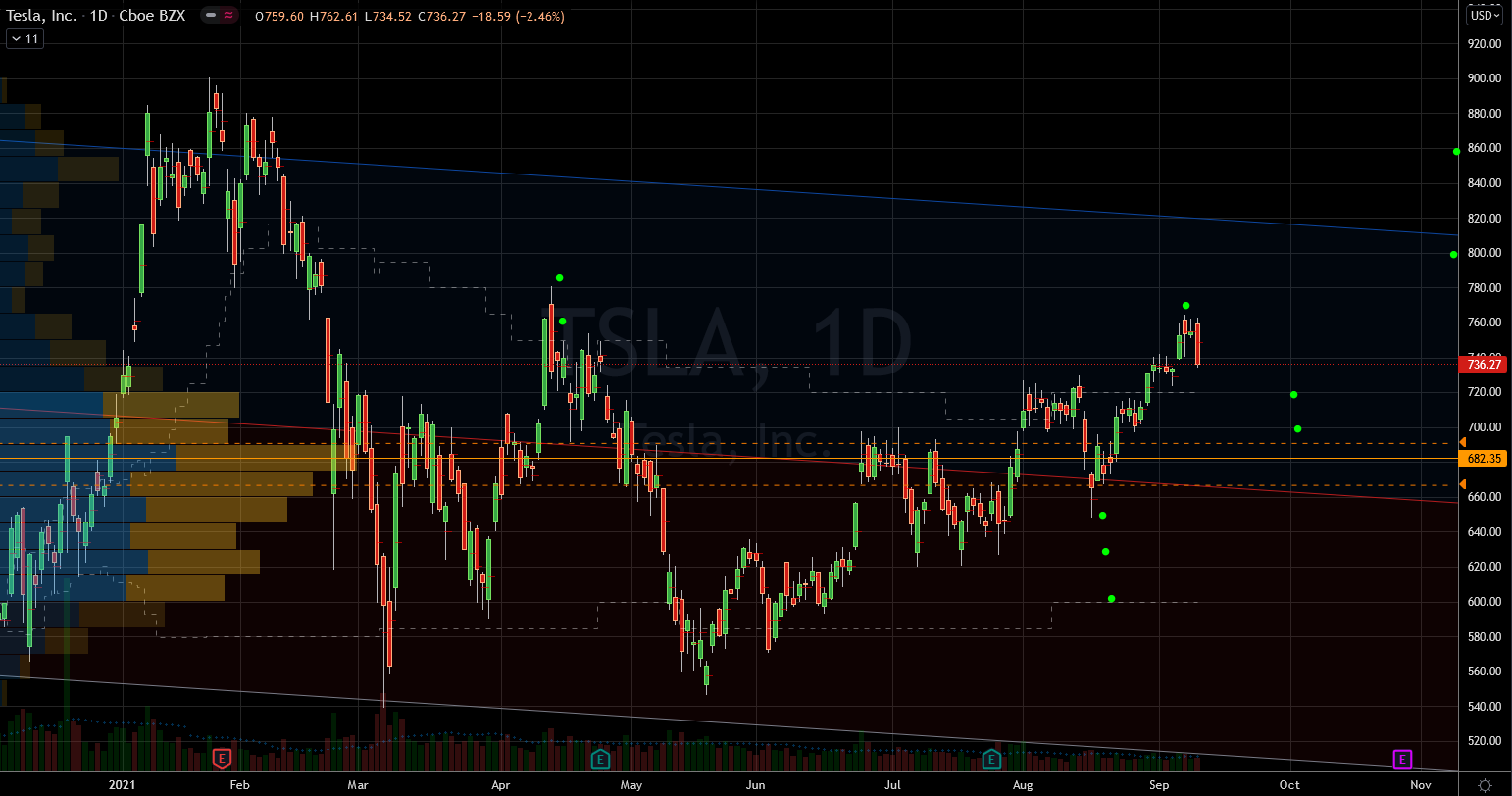Click the 920.00 price axis label
The image size is (1512, 796).
click(1485, 44)
